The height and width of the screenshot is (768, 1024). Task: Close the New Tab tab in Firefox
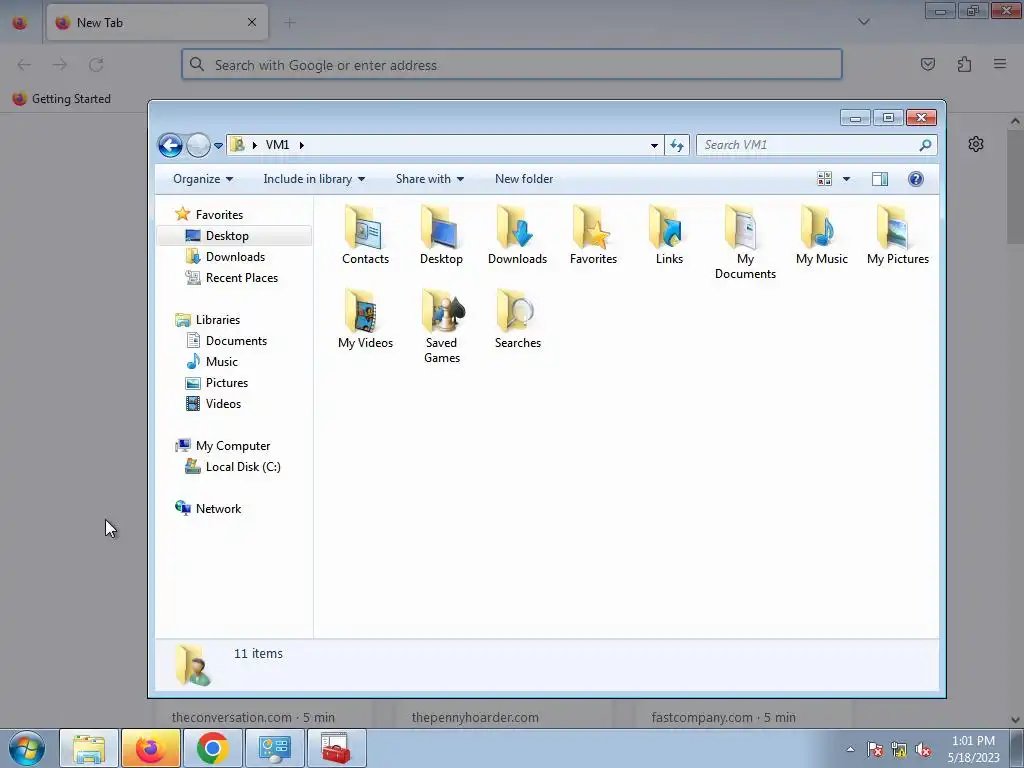point(252,22)
